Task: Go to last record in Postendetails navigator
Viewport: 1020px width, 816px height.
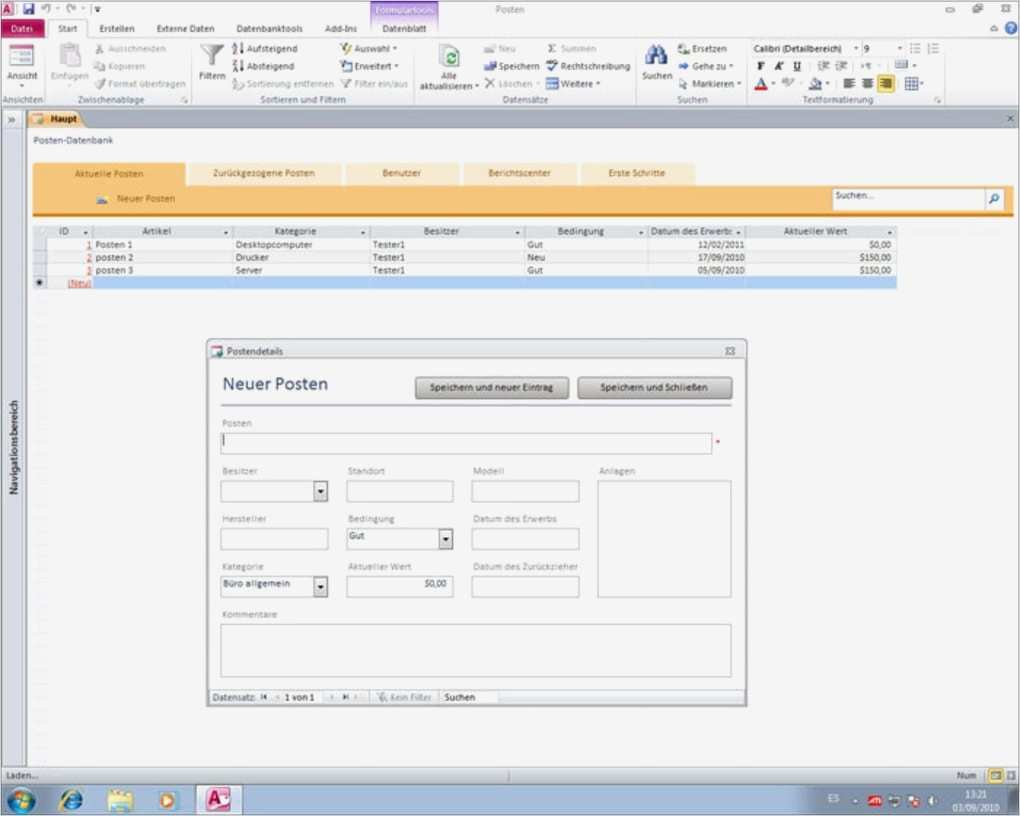Action: 345,698
